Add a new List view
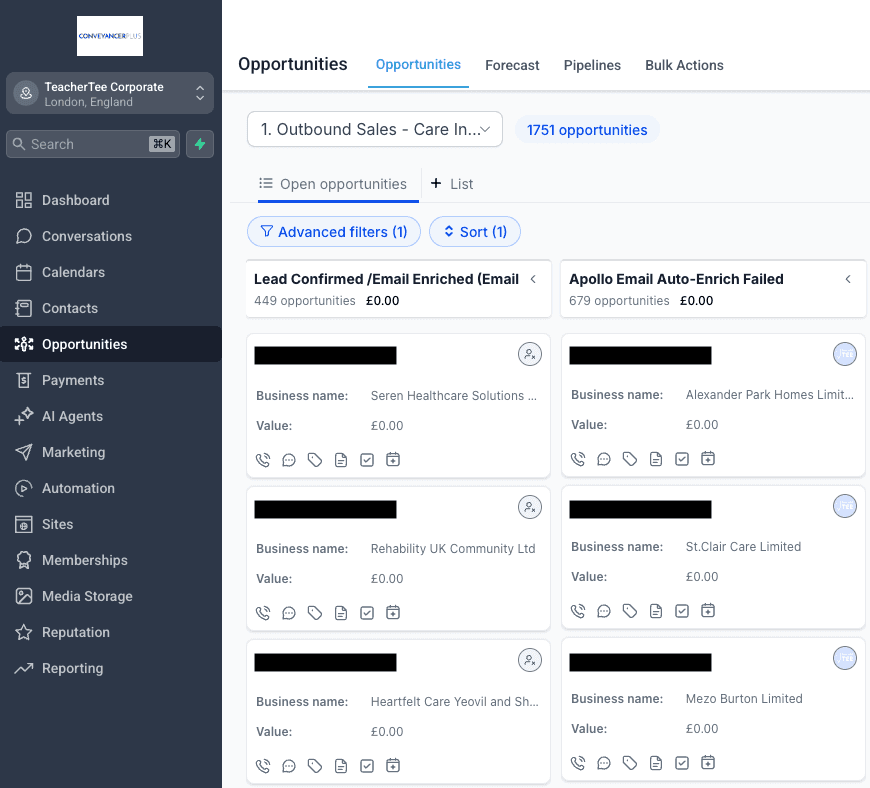Image resolution: width=870 pixels, height=788 pixels. click(452, 184)
